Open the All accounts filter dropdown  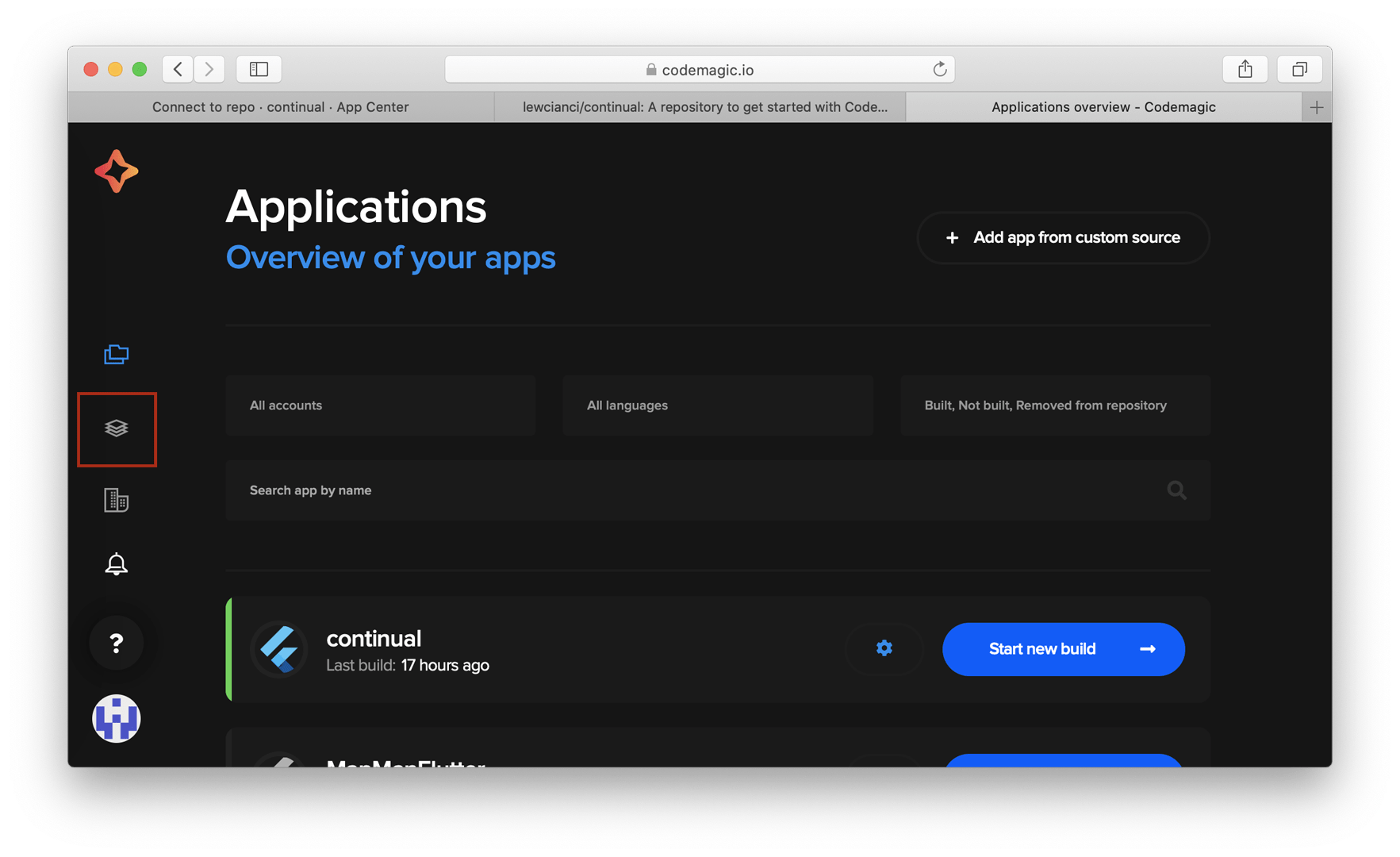click(381, 405)
